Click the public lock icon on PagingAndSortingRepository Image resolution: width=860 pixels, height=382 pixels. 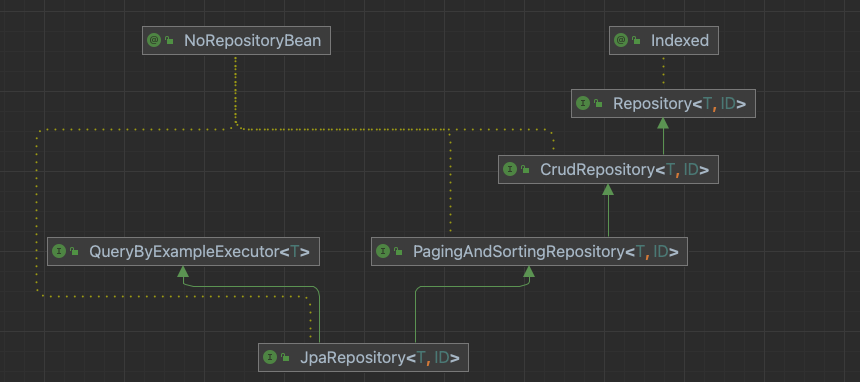click(x=398, y=251)
